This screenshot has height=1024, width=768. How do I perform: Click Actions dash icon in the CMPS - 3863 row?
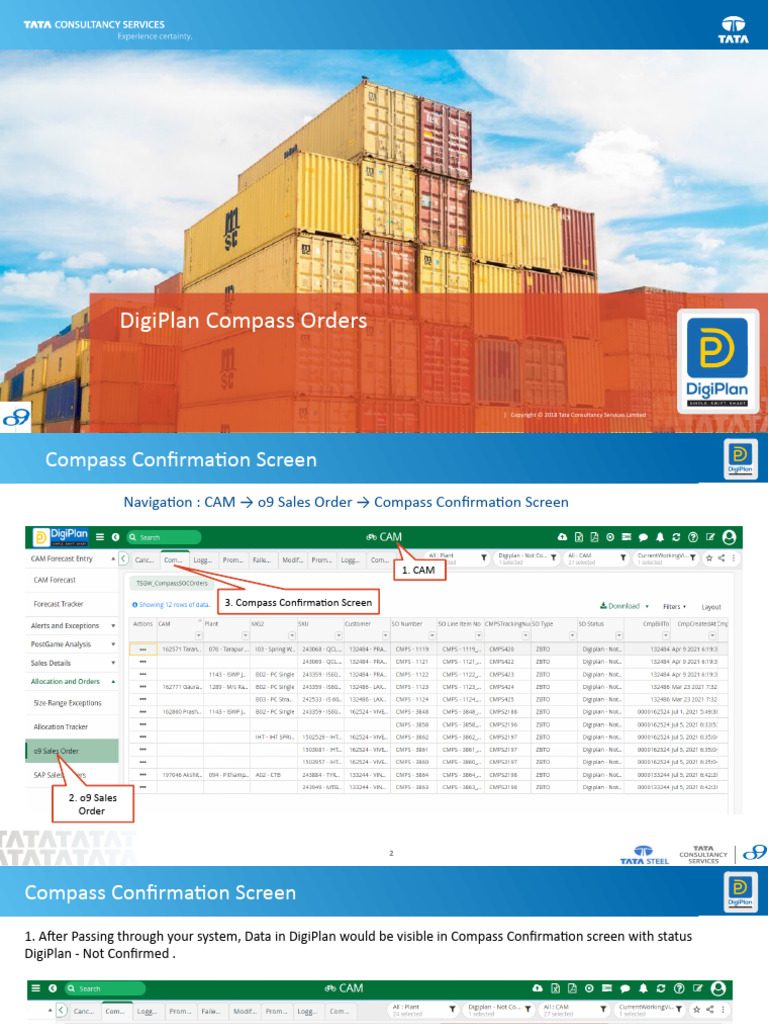point(143,788)
